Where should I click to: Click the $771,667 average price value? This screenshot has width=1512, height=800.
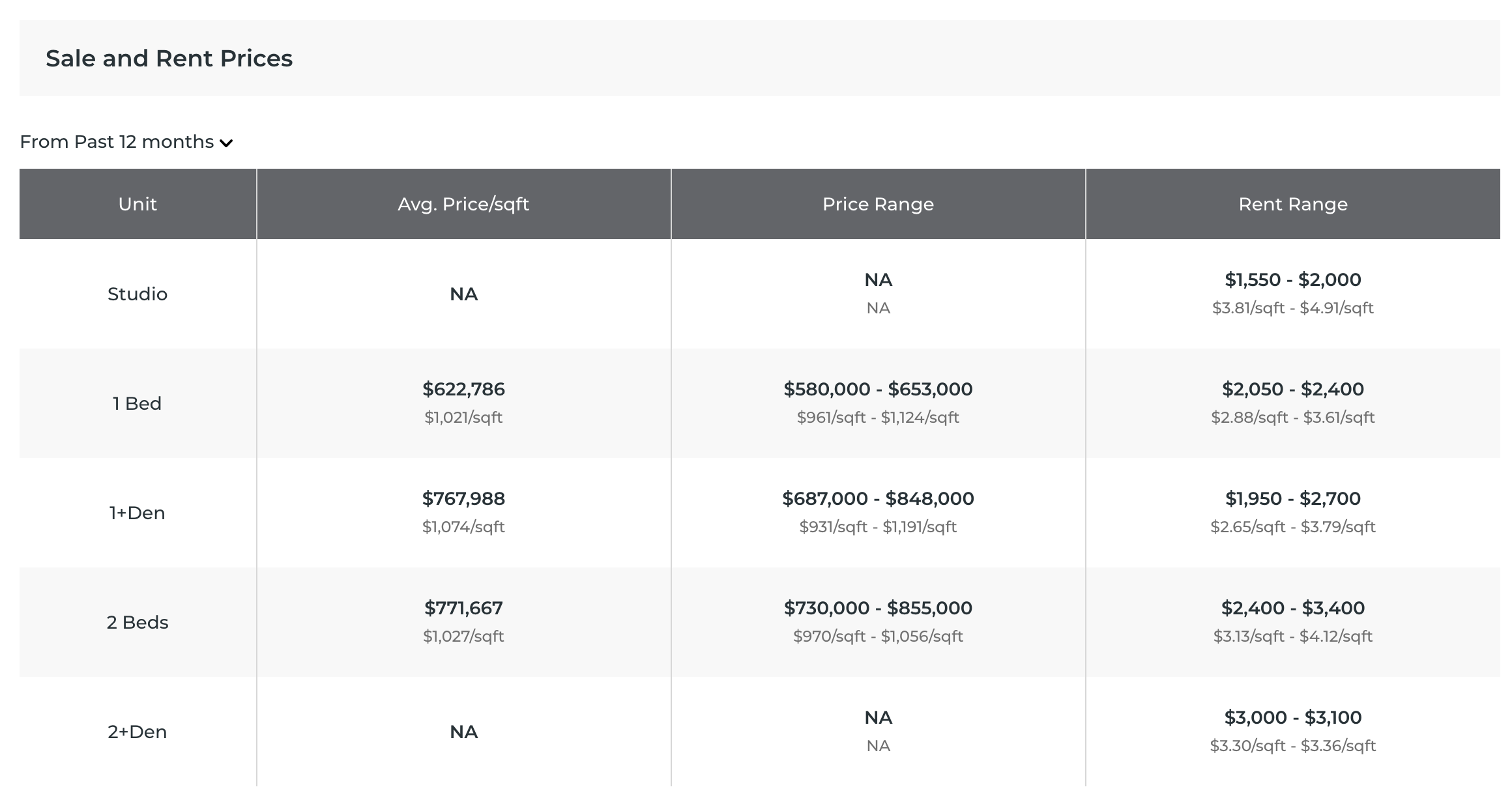point(463,608)
